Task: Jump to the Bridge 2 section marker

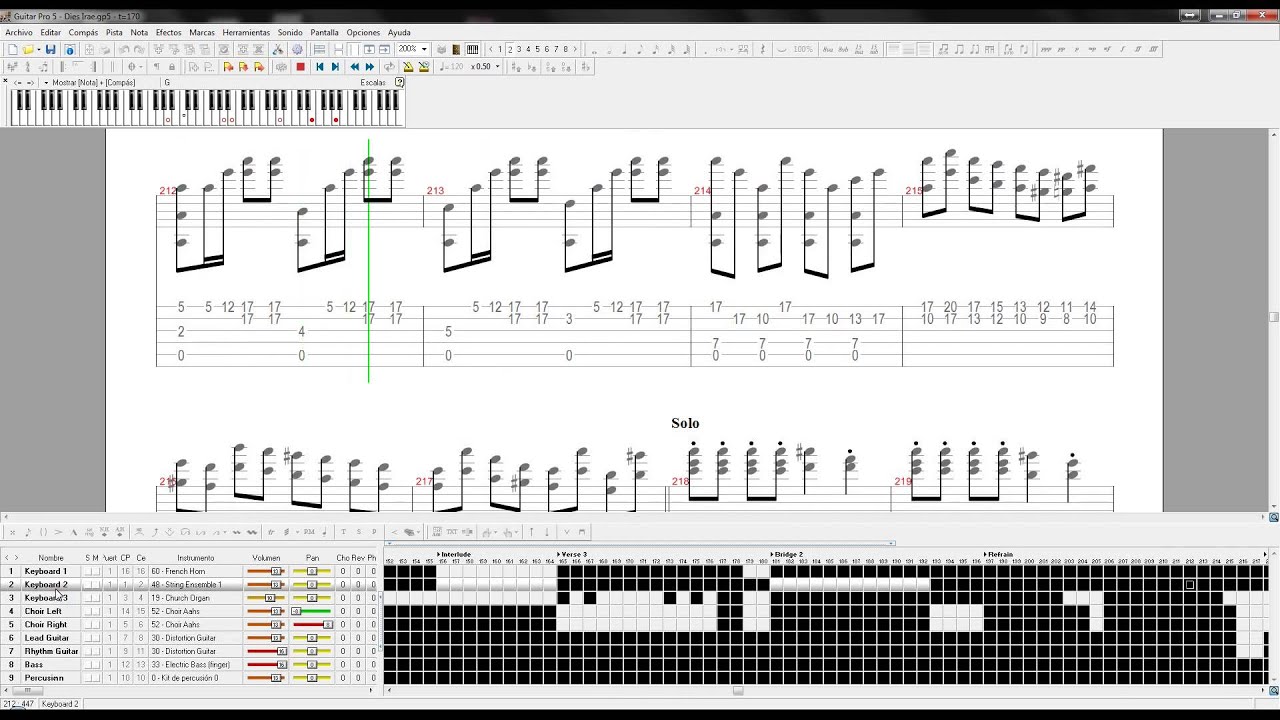Action: coord(787,554)
